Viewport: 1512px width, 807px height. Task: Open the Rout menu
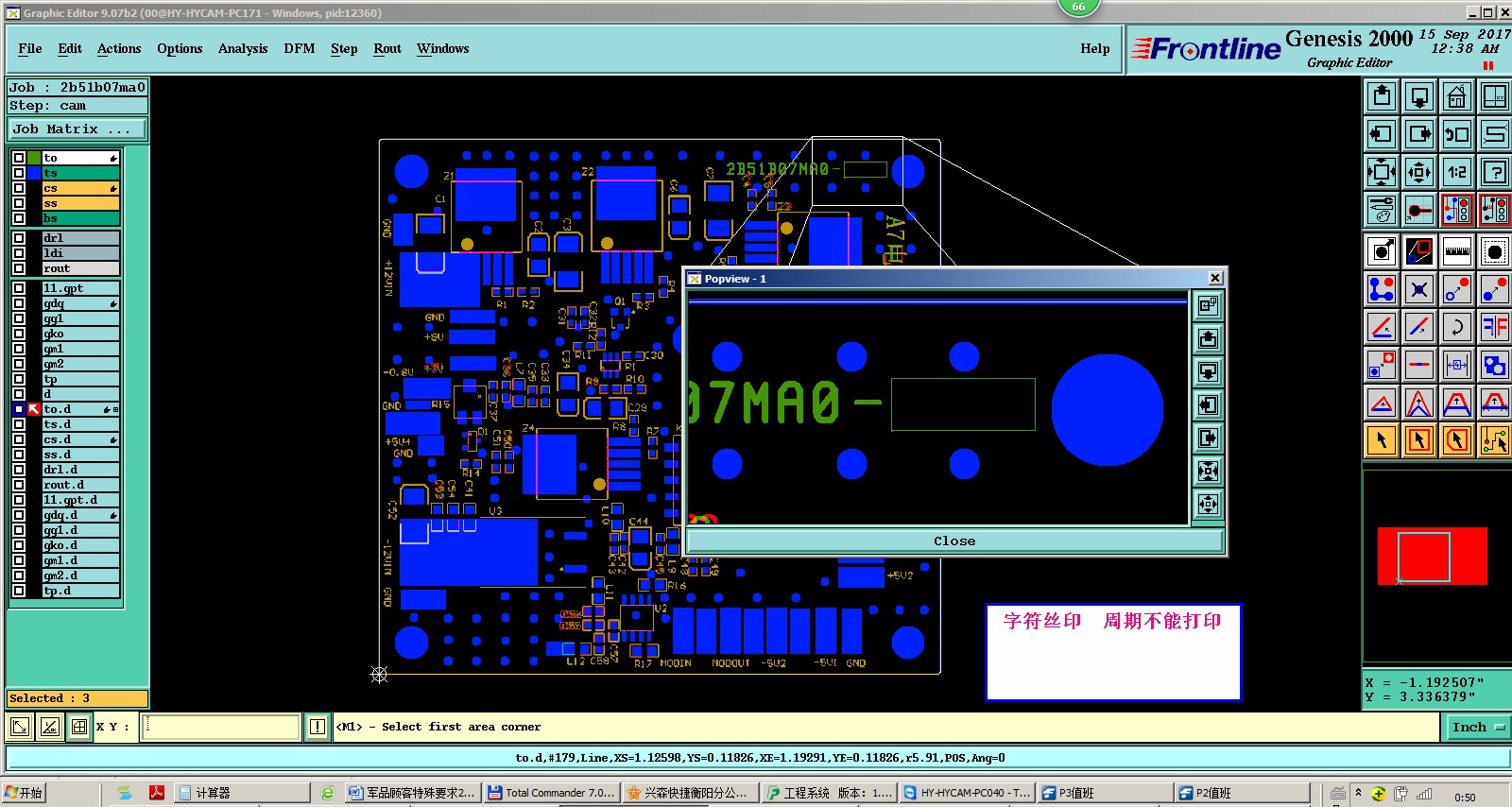click(387, 48)
